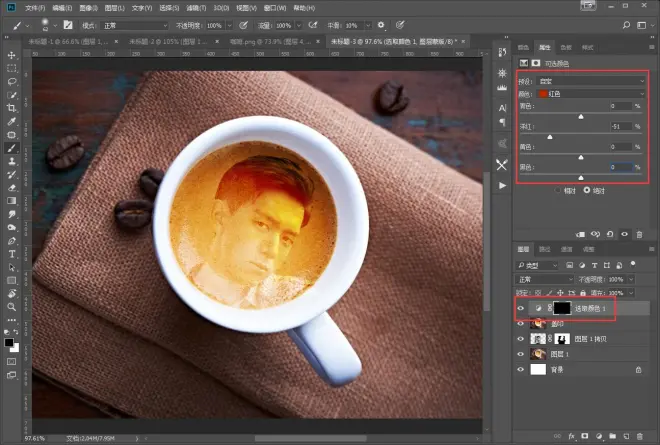660x445 pixels.
Task: Open the brush 模式 正常 dropdown
Action: [x=135, y=26]
